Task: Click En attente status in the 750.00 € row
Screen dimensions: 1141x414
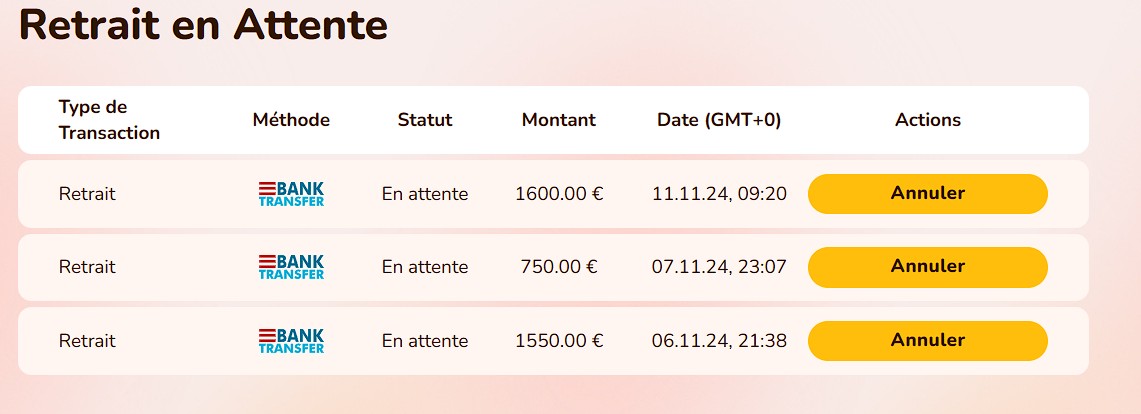Action: [425, 267]
